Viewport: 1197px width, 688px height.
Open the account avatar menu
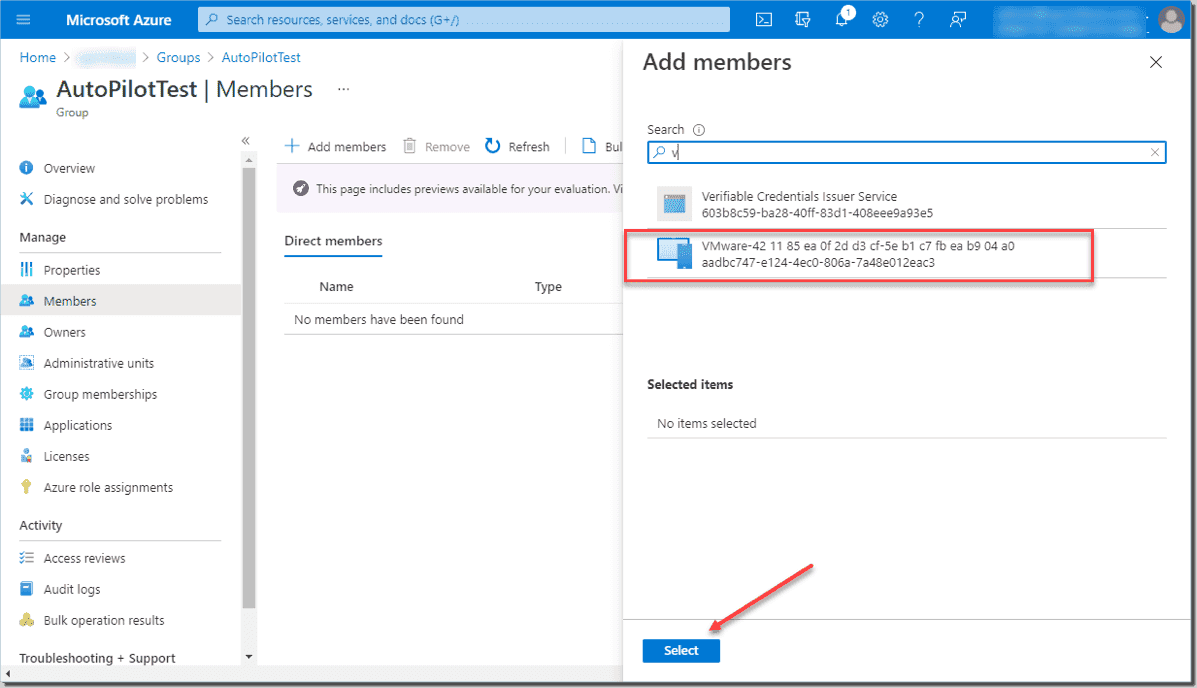pyautogui.click(x=1170, y=20)
